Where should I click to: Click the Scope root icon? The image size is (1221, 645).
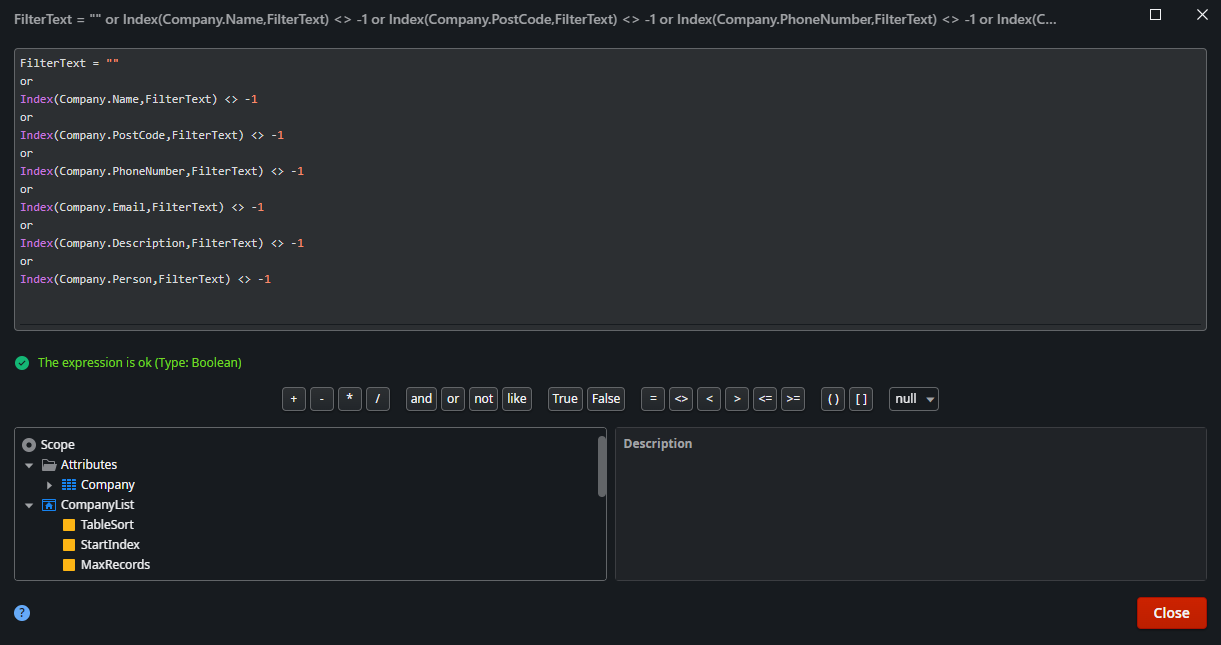point(31,444)
